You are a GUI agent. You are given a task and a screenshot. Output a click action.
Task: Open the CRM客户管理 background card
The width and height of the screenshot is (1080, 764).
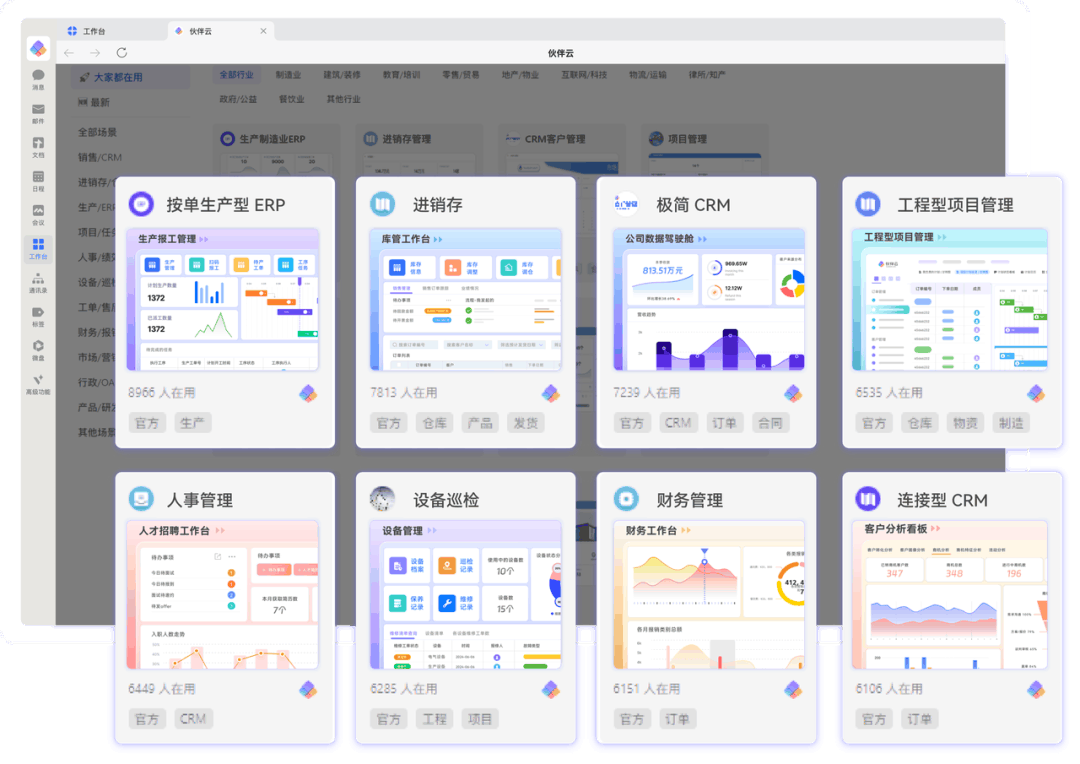[x=562, y=149]
